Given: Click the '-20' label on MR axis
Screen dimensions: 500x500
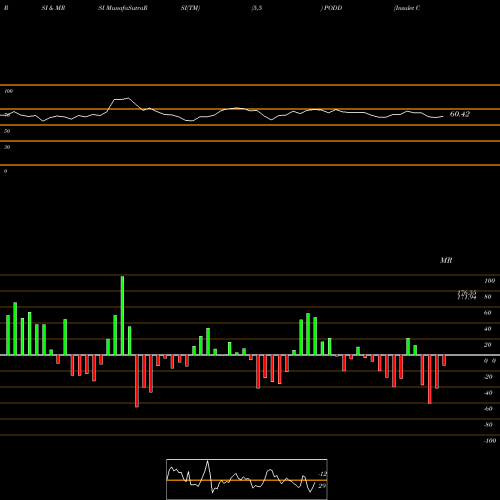Looking at the screenshot, I should coord(488,377).
